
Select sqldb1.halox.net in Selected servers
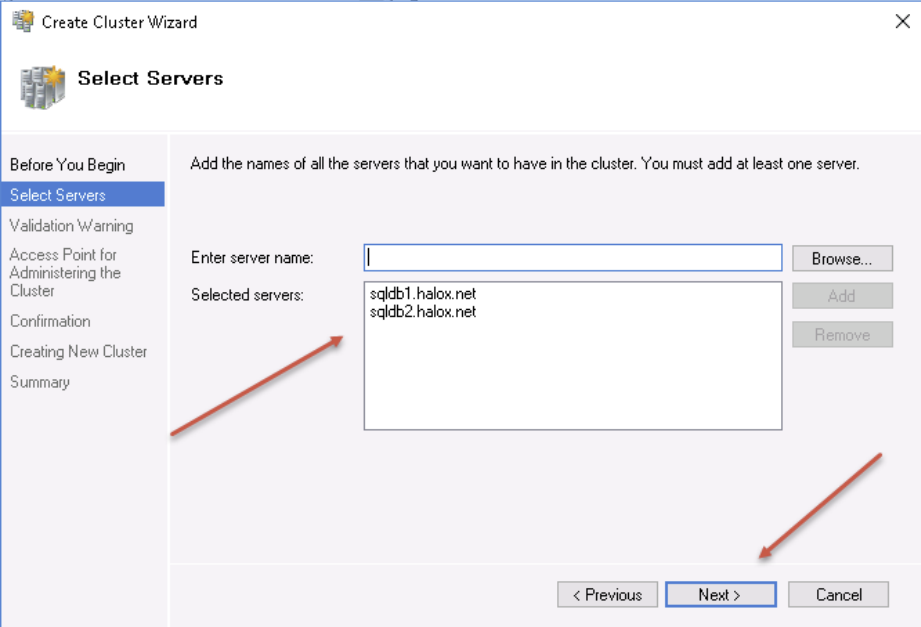click(x=423, y=293)
